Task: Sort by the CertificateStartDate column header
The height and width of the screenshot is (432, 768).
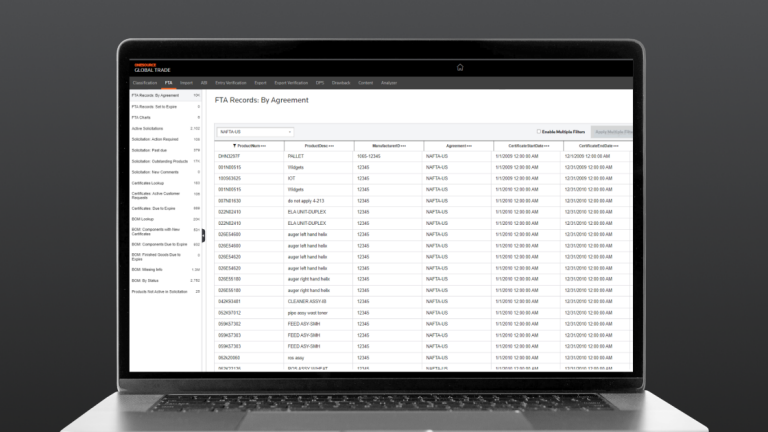Action: pyautogui.click(x=529, y=146)
